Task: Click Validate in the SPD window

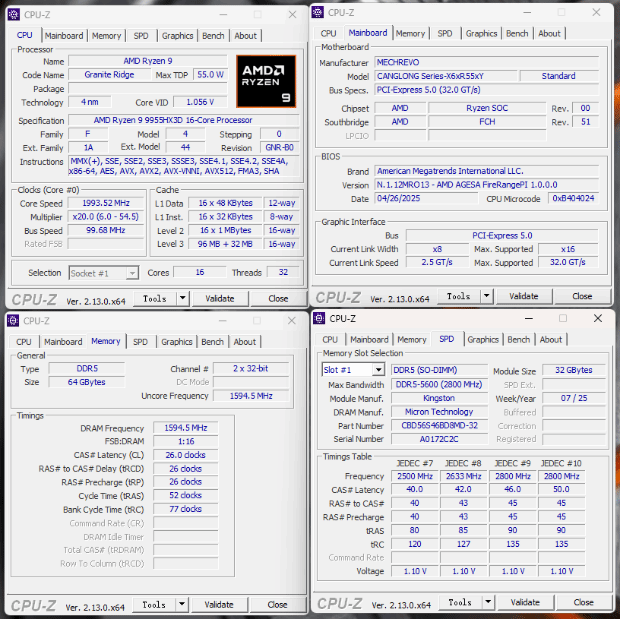Action: click(525, 602)
